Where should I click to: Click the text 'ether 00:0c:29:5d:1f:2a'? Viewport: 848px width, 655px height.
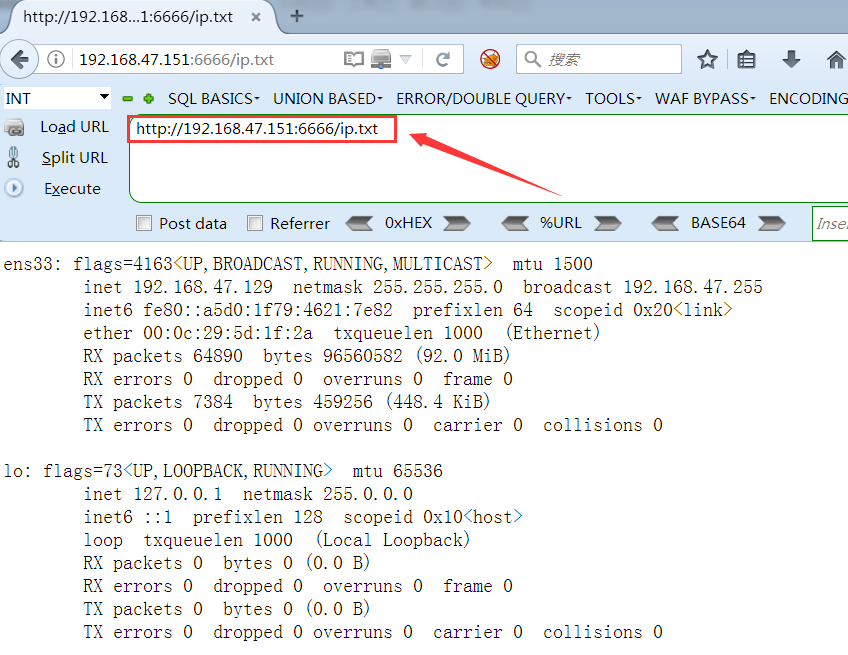click(x=198, y=333)
